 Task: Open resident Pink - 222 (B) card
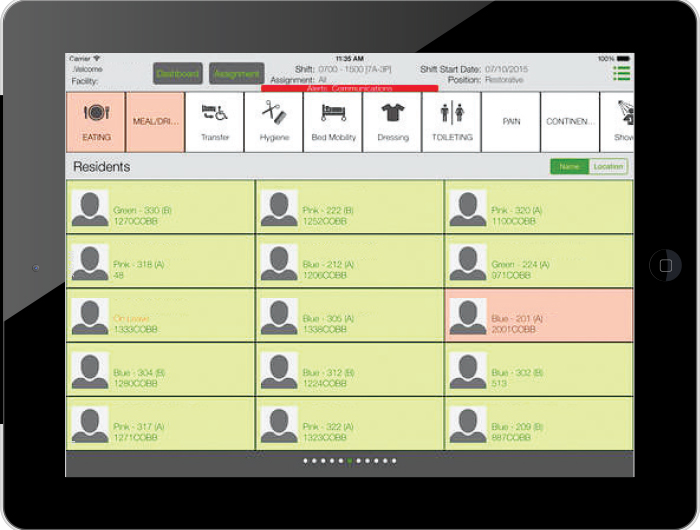350,207
